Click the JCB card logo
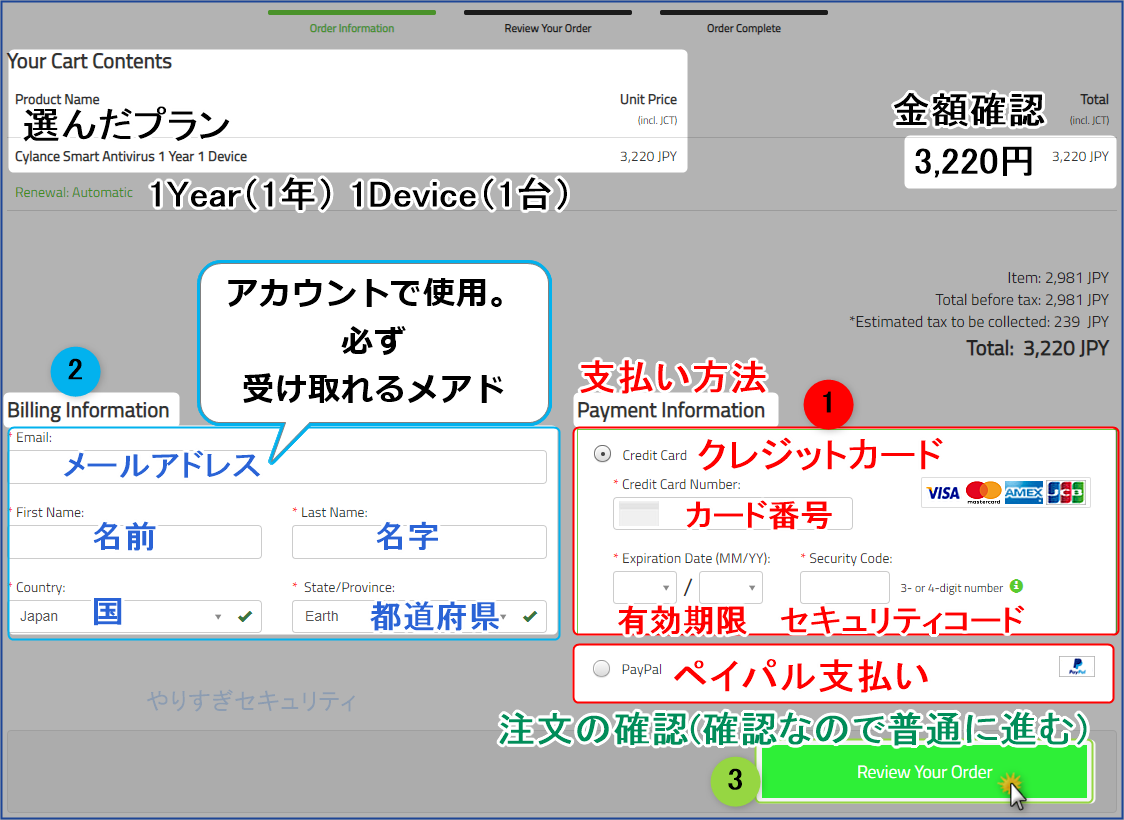Screen dimensions: 1124x820 tap(1066, 493)
